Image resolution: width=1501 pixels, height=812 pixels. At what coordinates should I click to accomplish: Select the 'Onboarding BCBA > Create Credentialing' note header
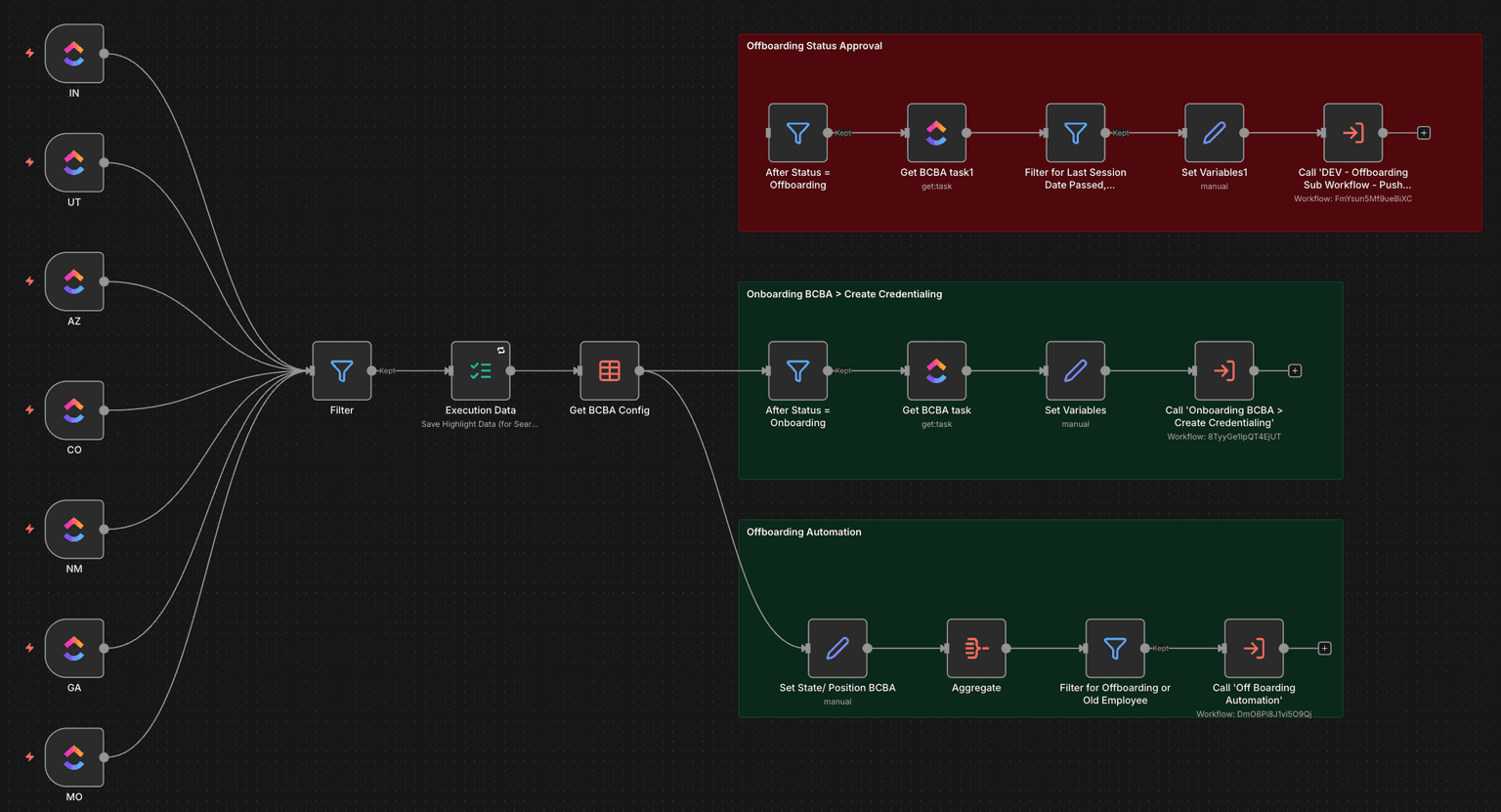pyautogui.click(x=843, y=293)
